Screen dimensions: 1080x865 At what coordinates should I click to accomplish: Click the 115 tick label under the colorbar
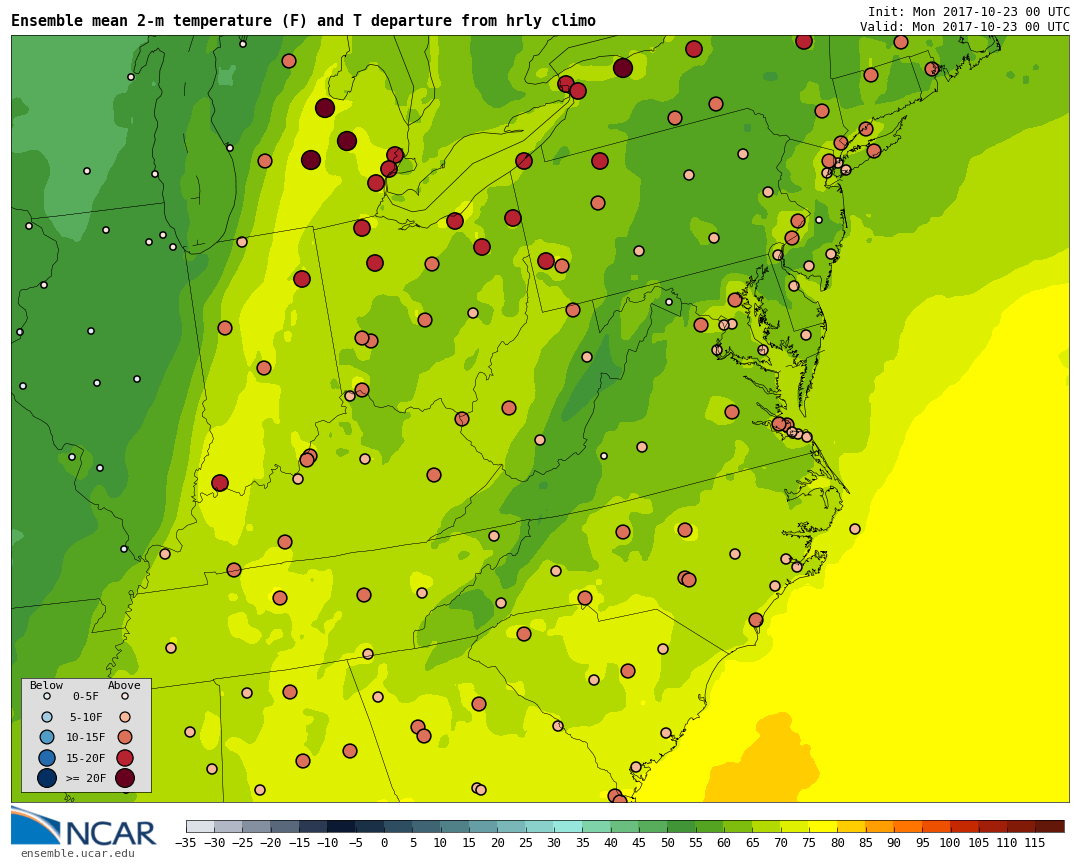(x=1035, y=842)
